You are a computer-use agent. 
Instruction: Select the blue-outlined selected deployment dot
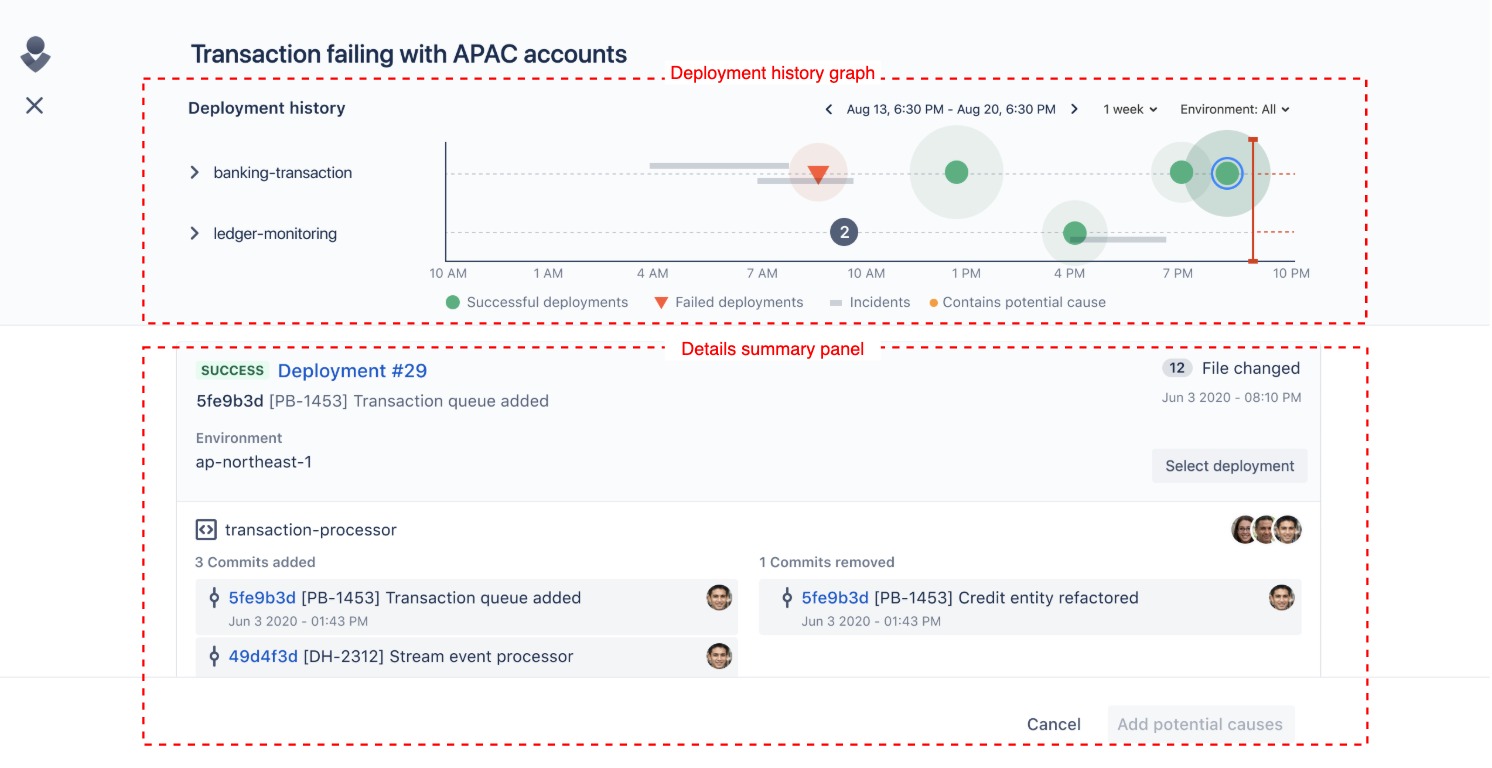[1227, 174]
